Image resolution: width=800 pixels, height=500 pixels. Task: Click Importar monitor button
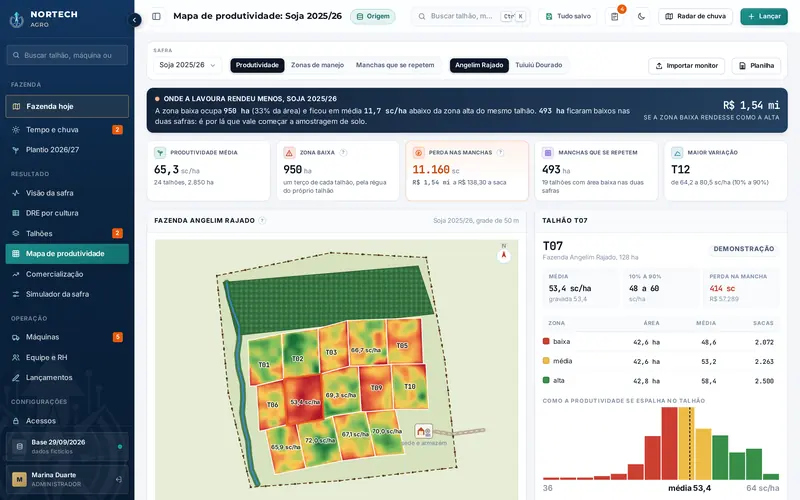tap(687, 65)
